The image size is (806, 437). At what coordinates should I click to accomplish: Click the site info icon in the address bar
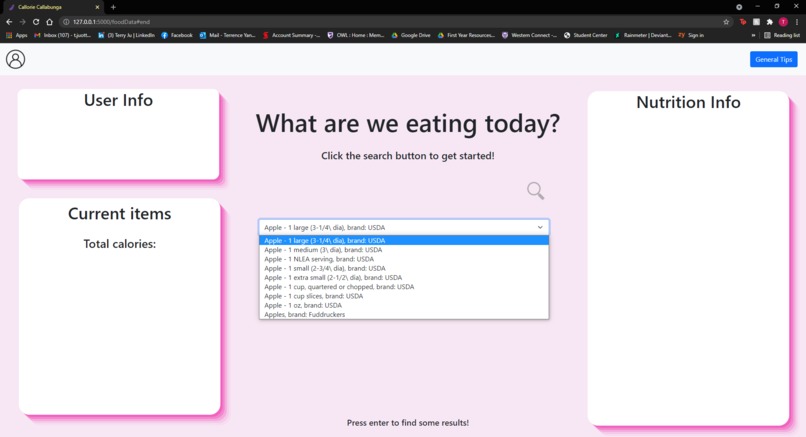click(x=66, y=22)
